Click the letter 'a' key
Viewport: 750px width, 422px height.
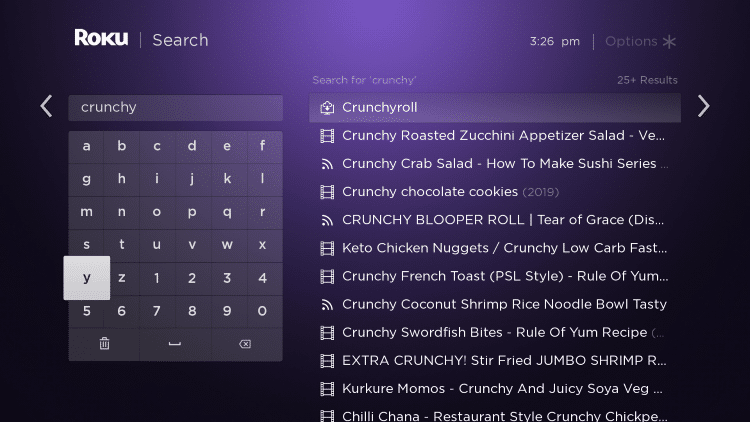click(86, 146)
